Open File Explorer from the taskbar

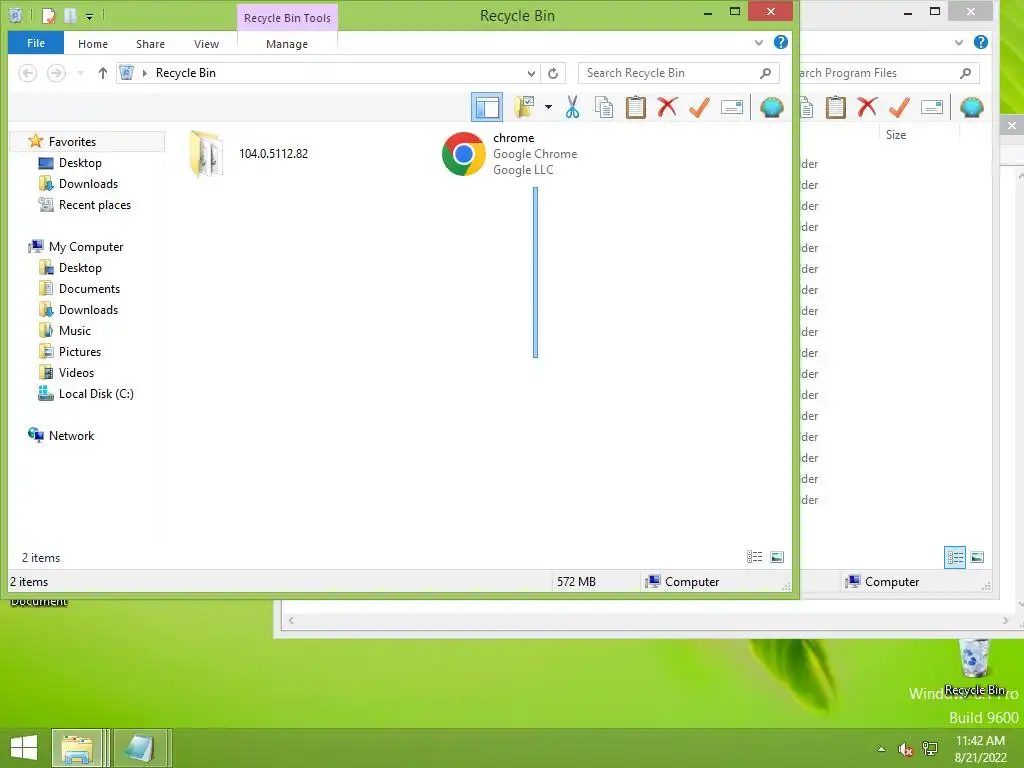coord(77,748)
